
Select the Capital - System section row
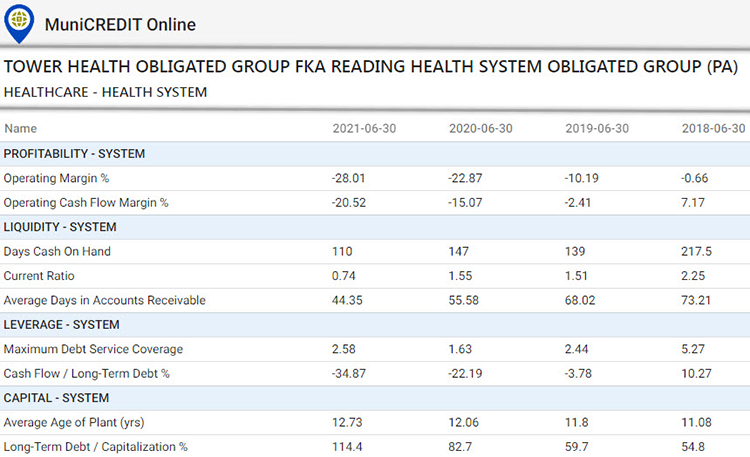pos(375,398)
